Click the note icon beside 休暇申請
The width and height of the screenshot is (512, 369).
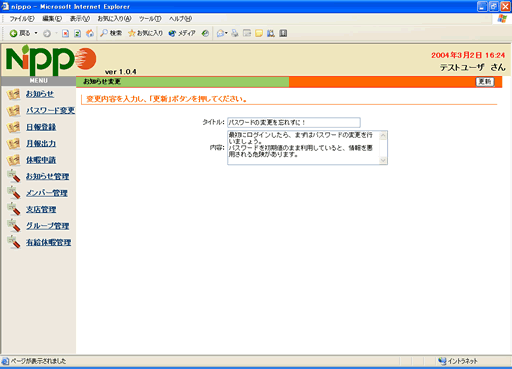click(x=13, y=161)
